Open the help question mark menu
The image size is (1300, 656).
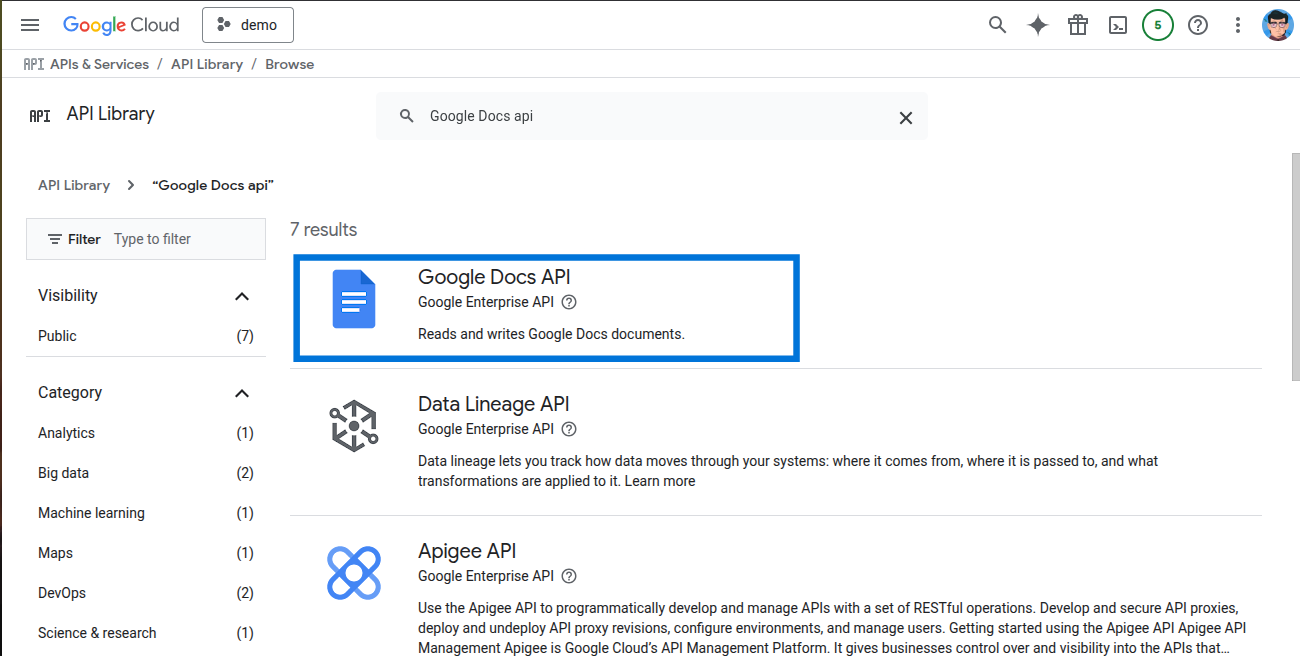pyautogui.click(x=1198, y=25)
